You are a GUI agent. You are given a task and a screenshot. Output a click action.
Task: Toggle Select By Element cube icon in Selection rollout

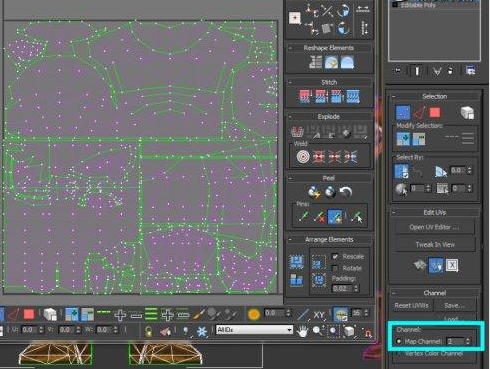point(467,113)
